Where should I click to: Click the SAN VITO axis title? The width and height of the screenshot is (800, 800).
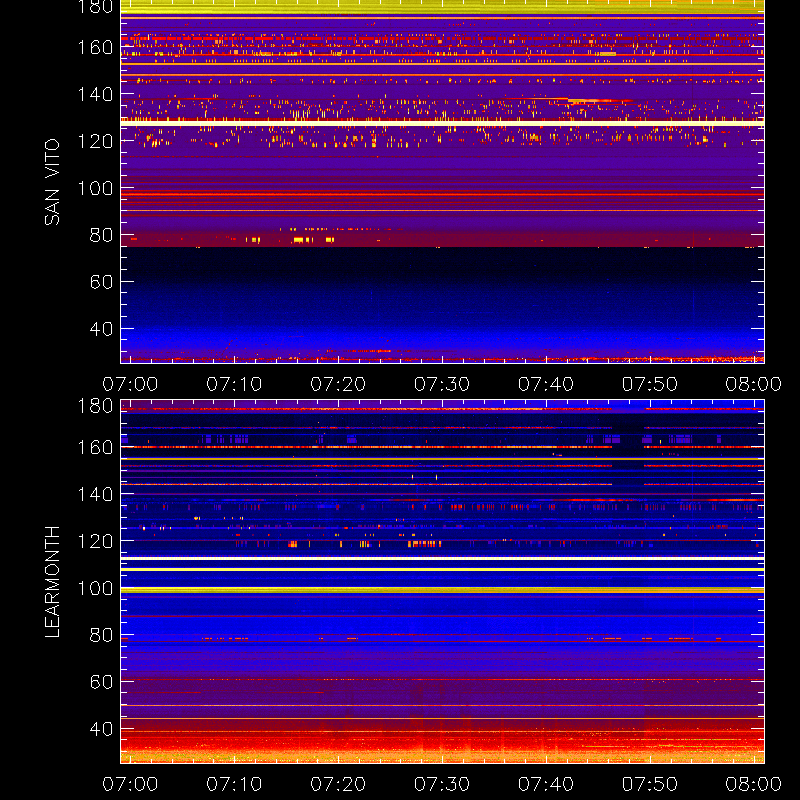pos(52,182)
